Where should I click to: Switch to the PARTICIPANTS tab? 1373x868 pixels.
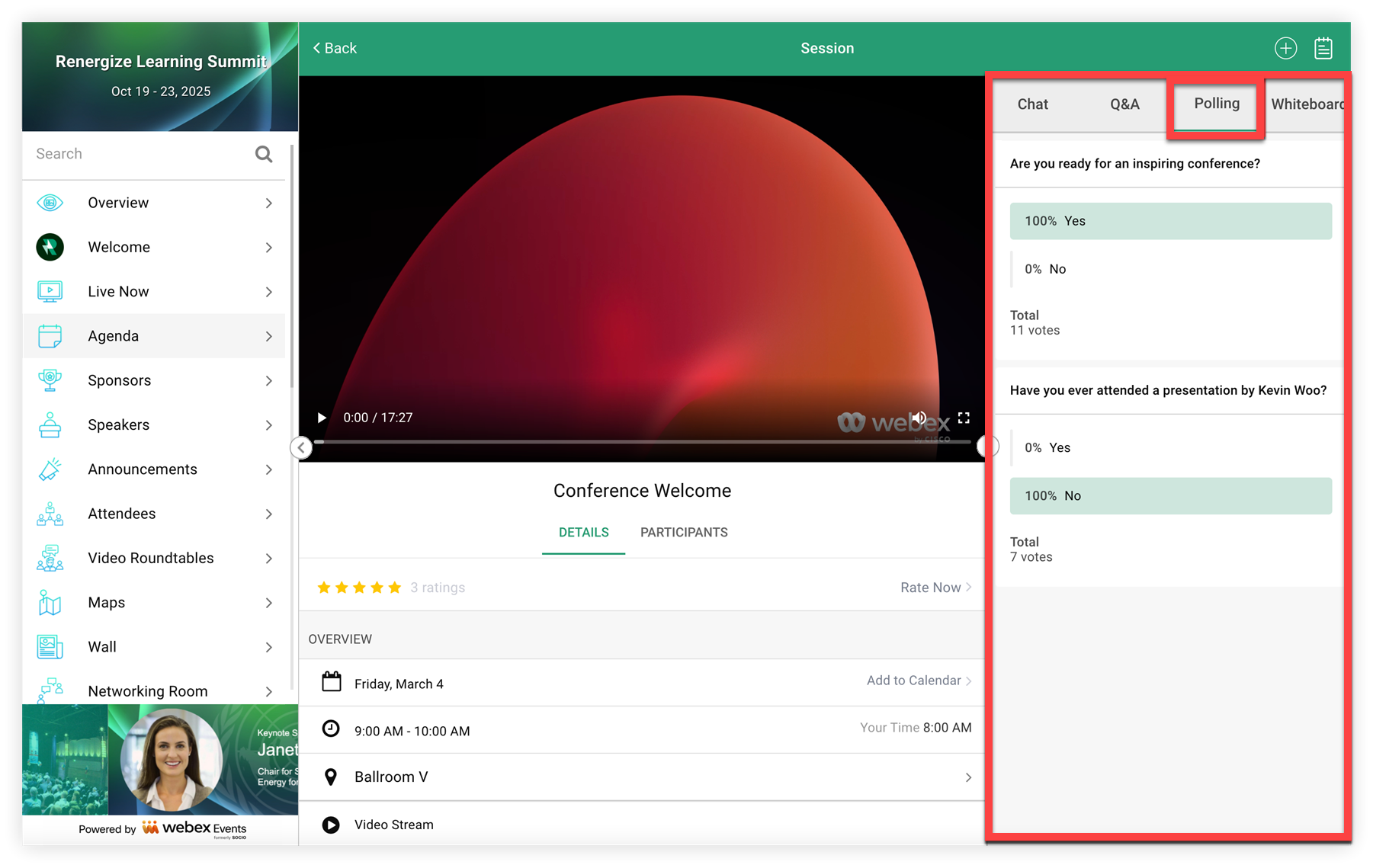[684, 533]
